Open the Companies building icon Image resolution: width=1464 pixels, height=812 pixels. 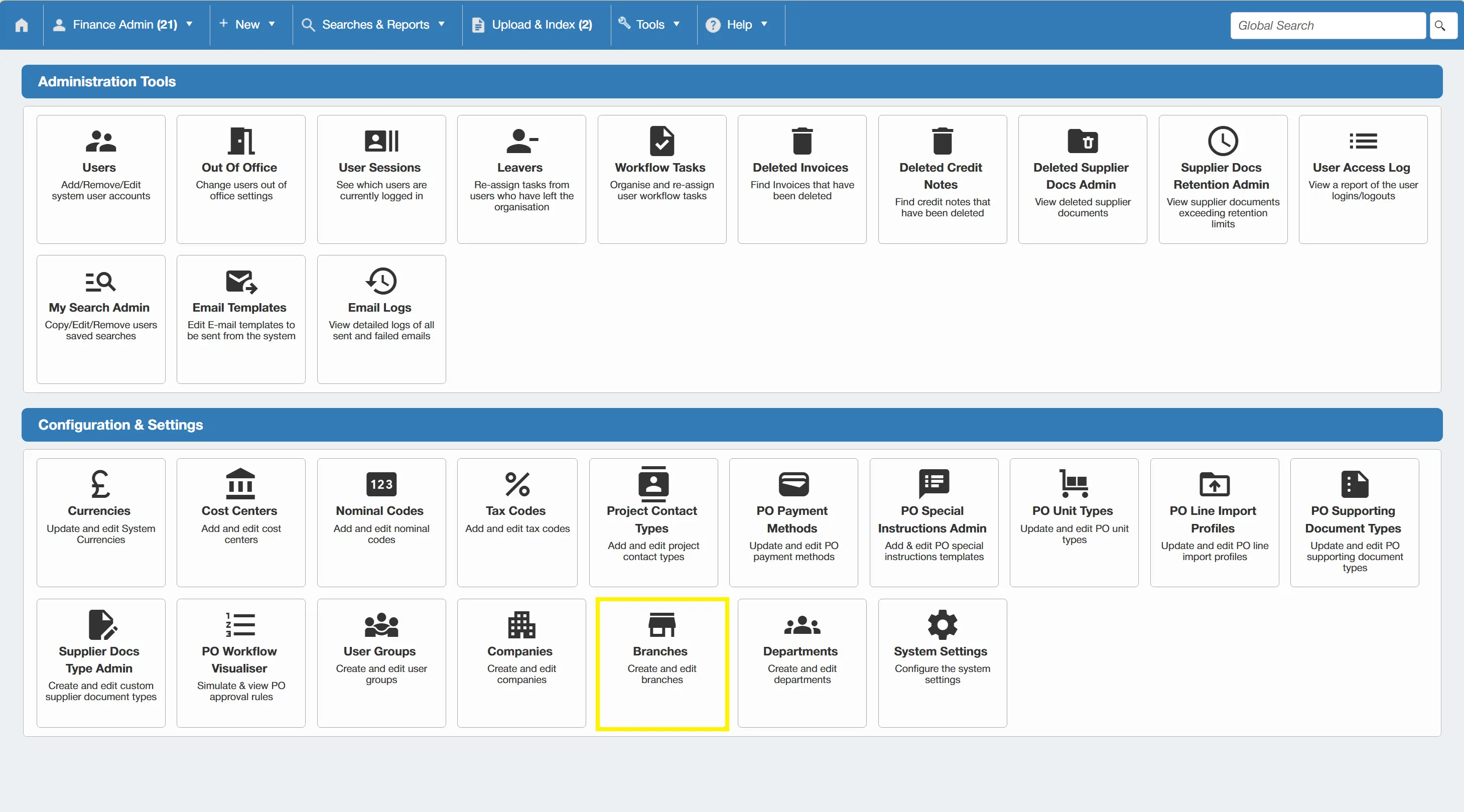[522, 624]
